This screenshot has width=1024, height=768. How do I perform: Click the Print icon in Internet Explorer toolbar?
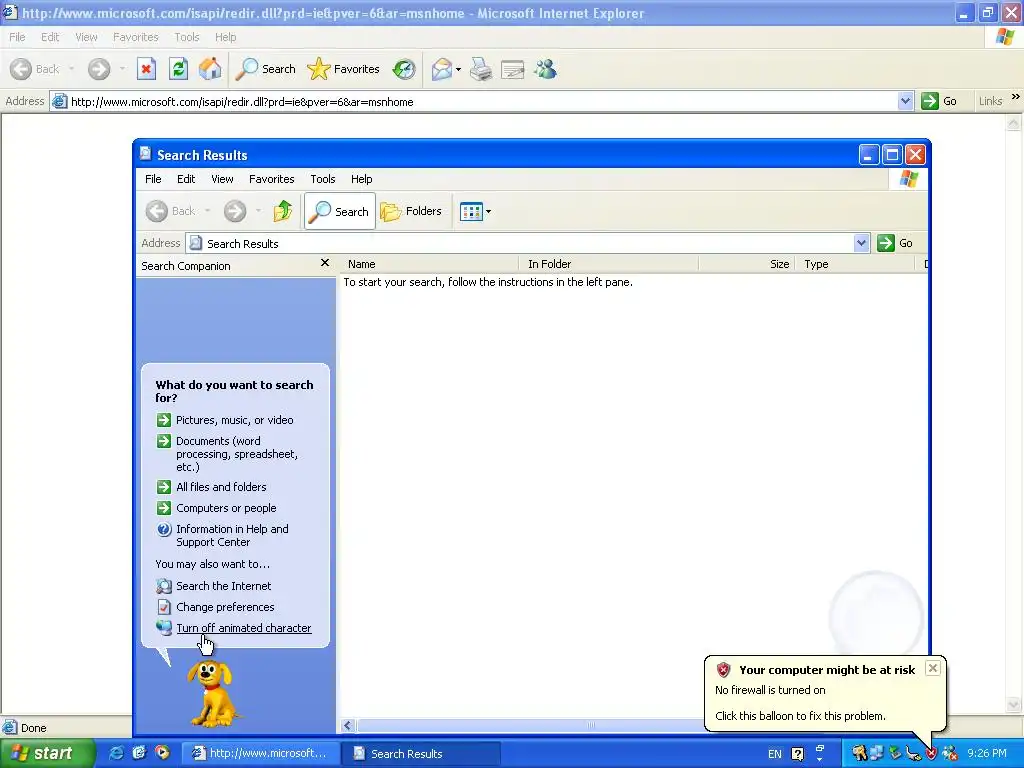tap(481, 69)
